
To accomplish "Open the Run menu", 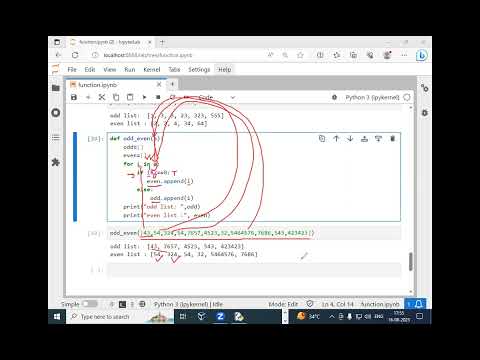I will [130, 69].
